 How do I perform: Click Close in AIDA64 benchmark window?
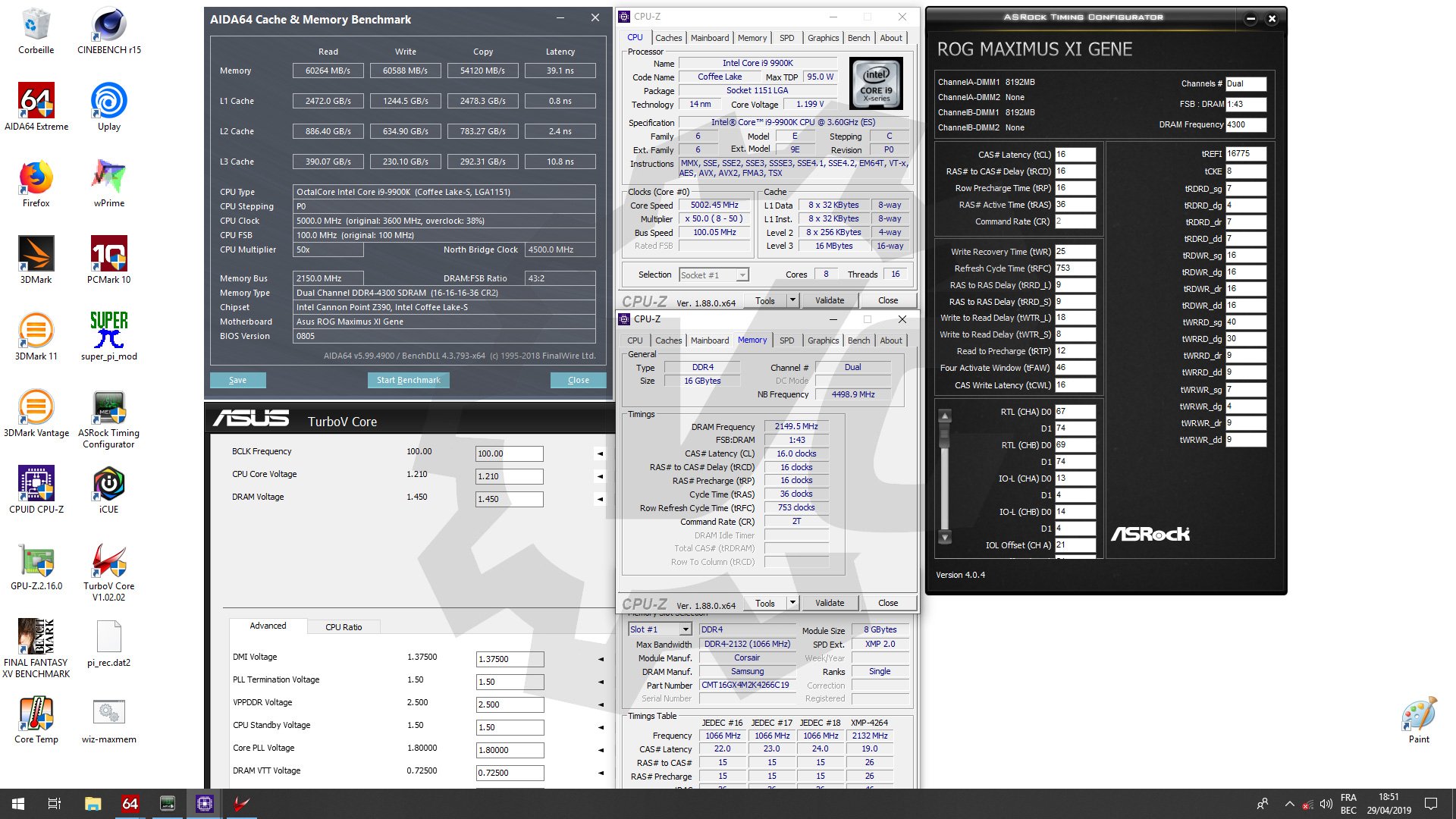(x=579, y=380)
